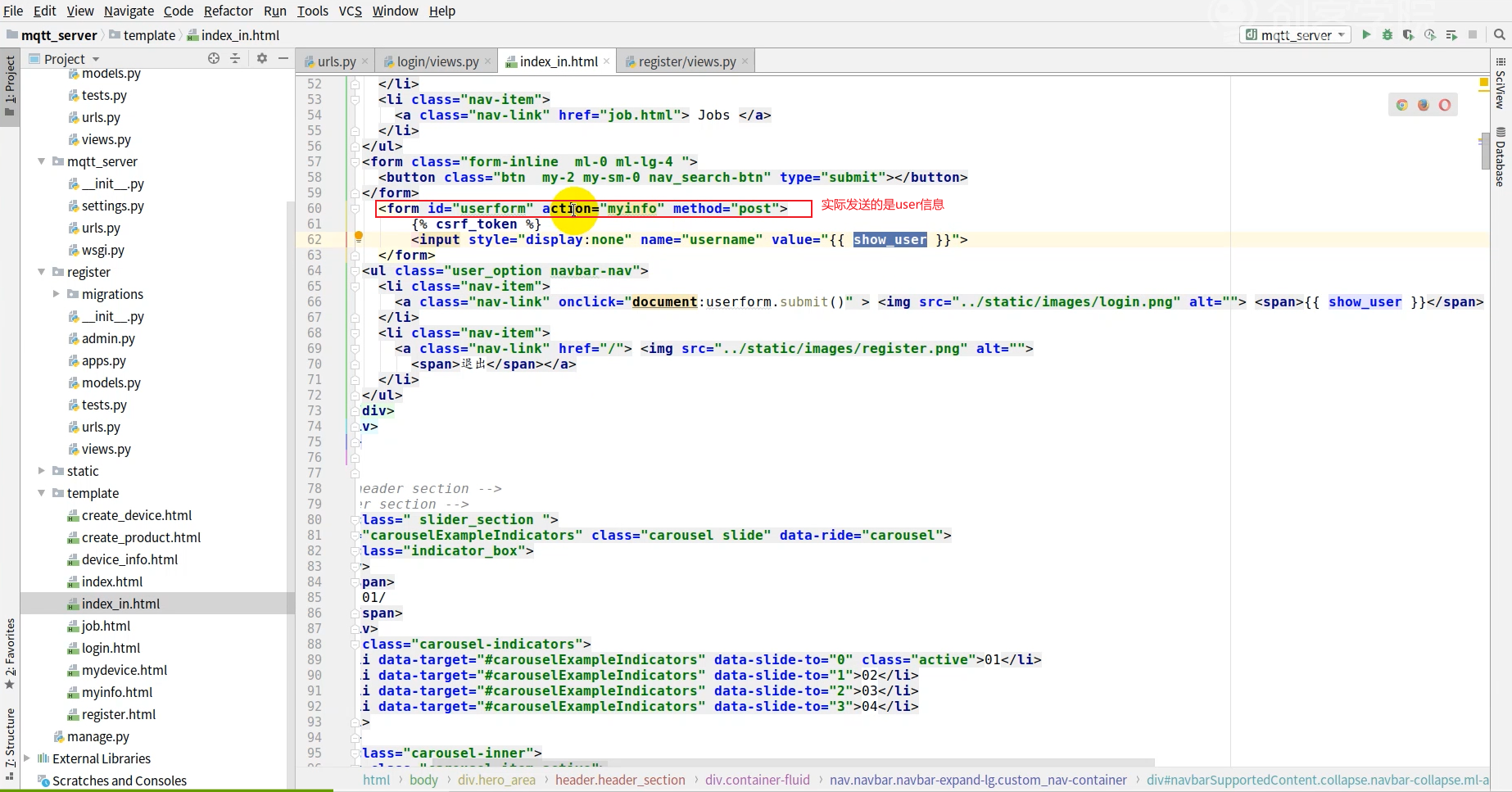Click the body breadcrumb at bottom

point(423,780)
